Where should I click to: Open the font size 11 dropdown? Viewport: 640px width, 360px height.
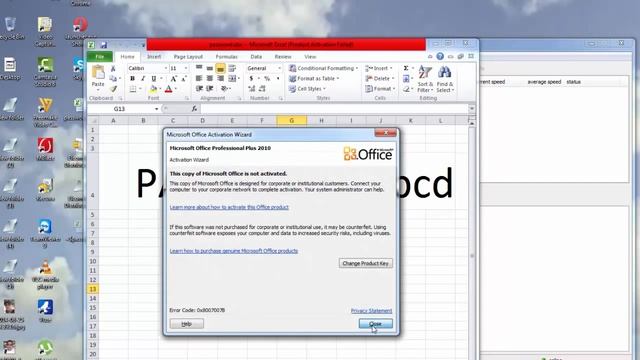186,68
